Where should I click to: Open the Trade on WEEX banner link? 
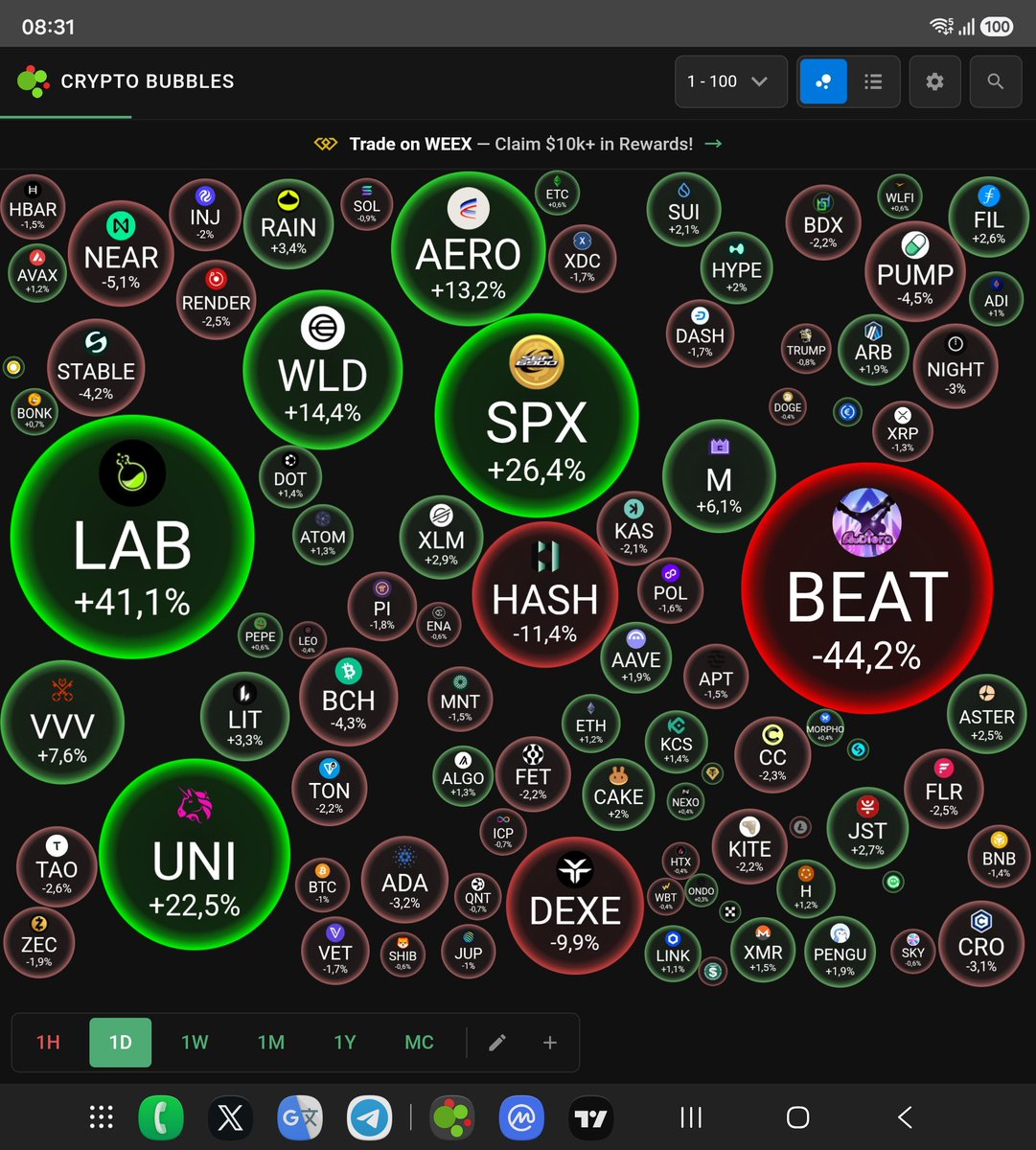click(x=518, y=144)
